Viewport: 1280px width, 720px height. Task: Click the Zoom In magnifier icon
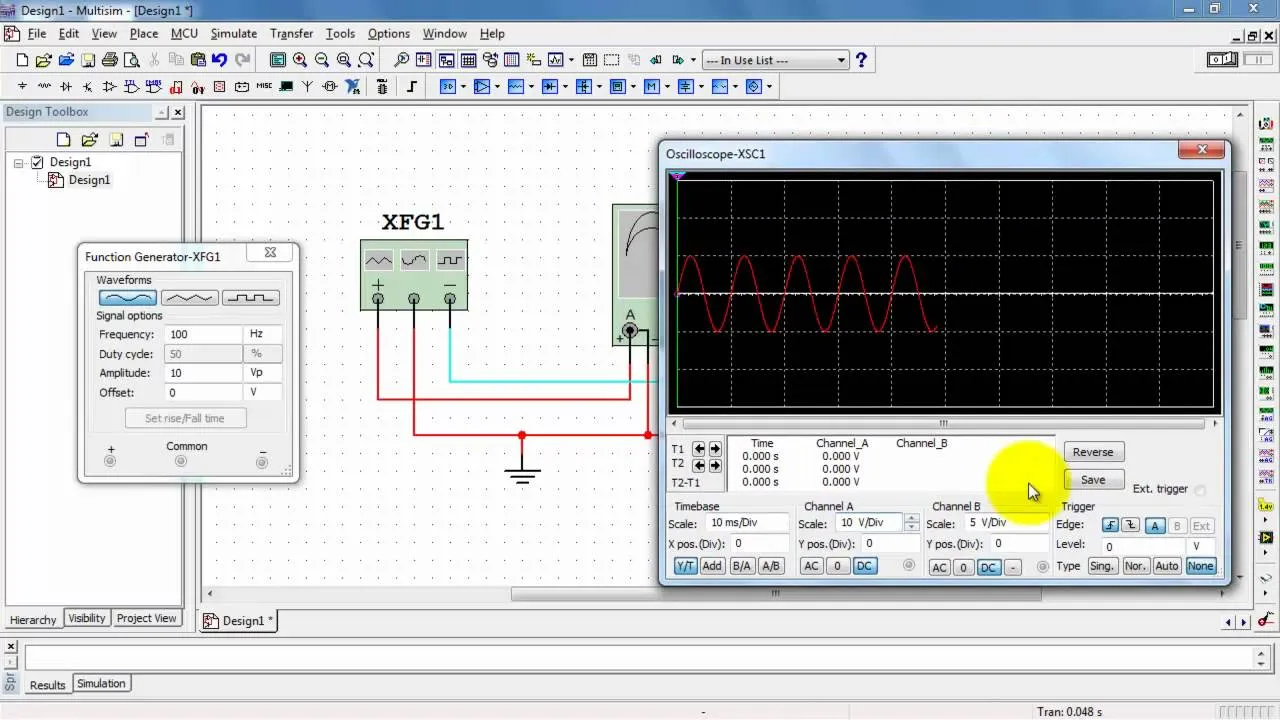301,59
